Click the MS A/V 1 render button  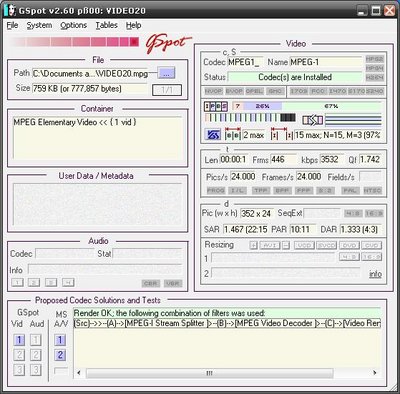60,340
